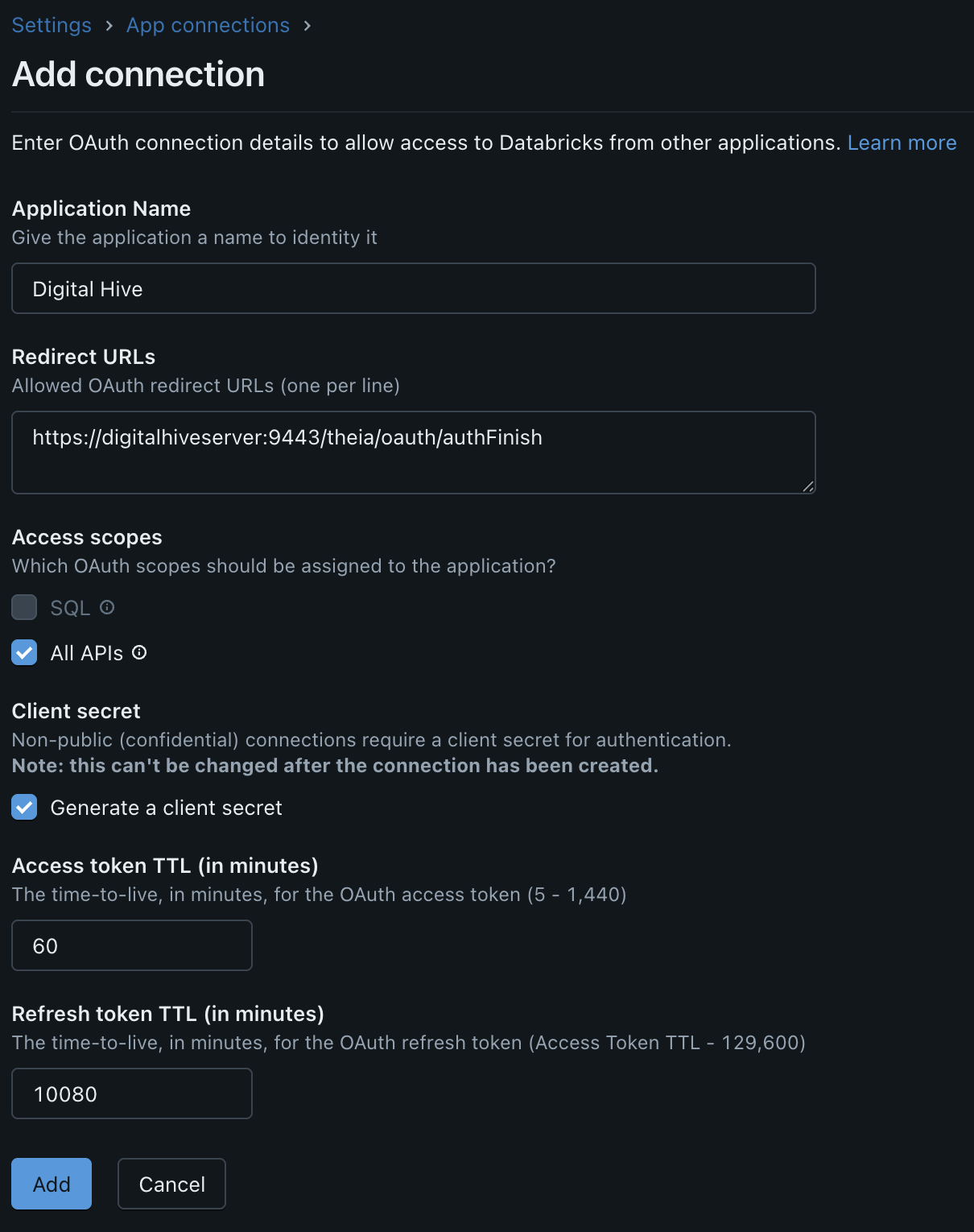Click the chevron after App connections breadcrumb

click(307, 26)
